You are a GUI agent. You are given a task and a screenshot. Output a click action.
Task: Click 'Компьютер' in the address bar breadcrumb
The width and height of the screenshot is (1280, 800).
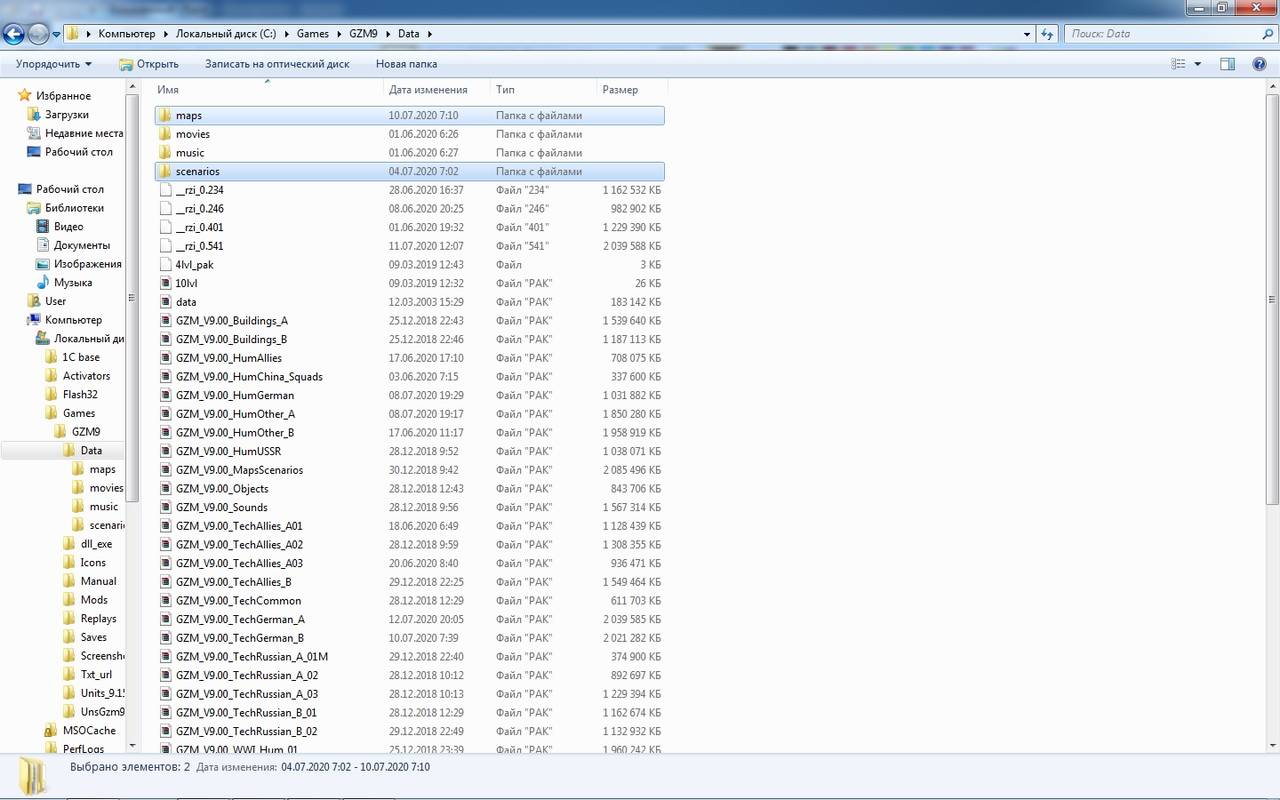pos(127,34)
